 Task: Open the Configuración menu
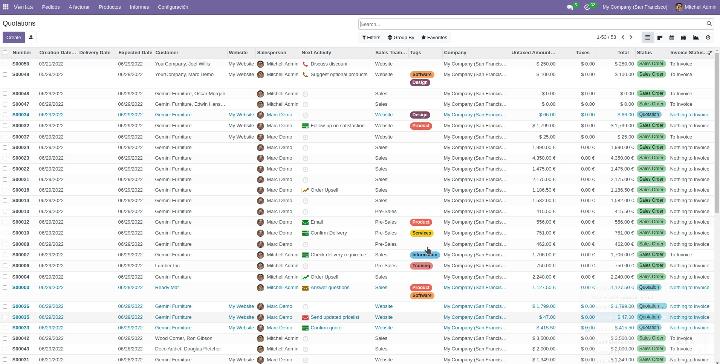tap(173, 7)
